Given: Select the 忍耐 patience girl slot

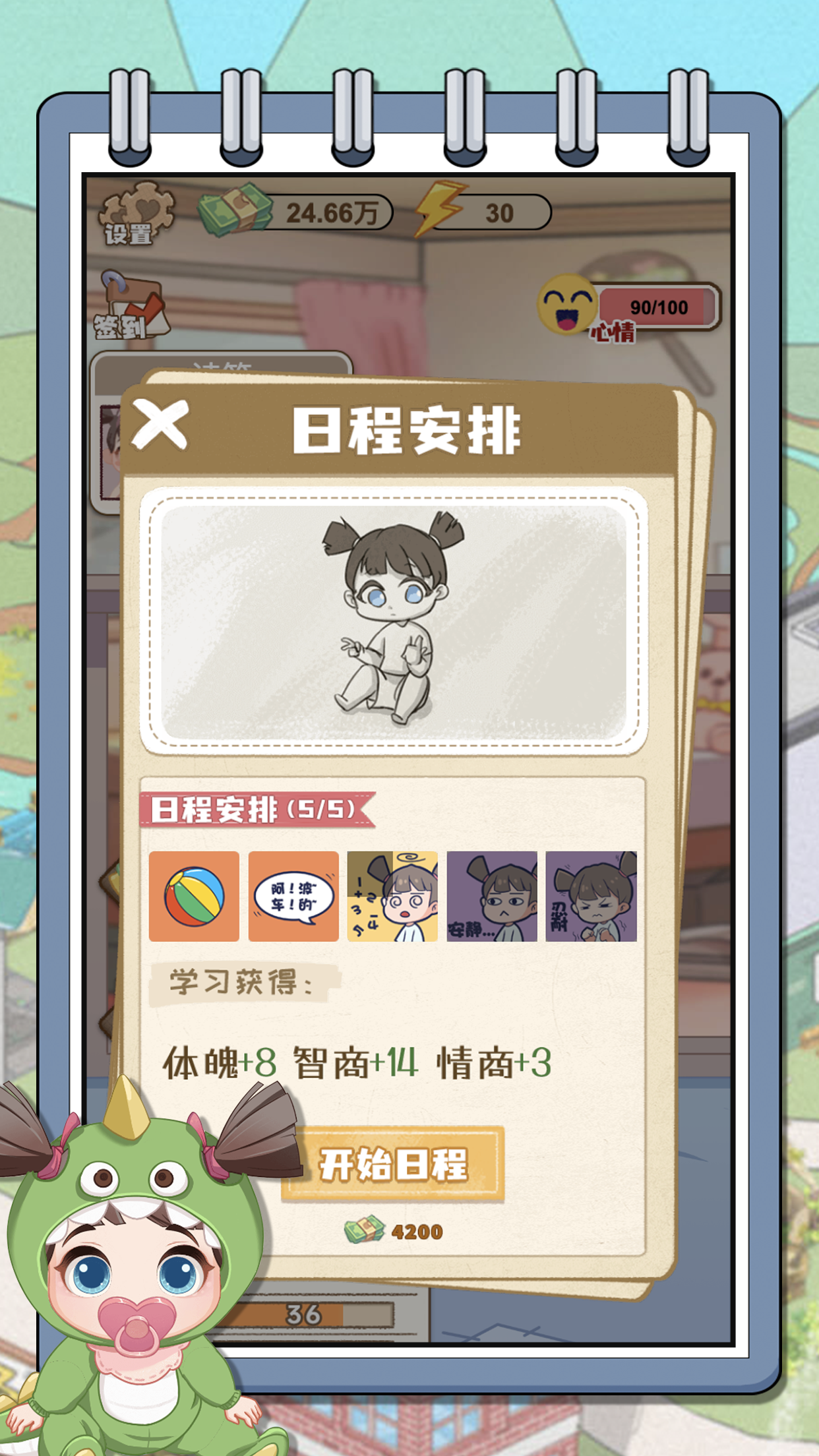Looking at the screenshot, I should pyautogui.click(x=591, y=896).
